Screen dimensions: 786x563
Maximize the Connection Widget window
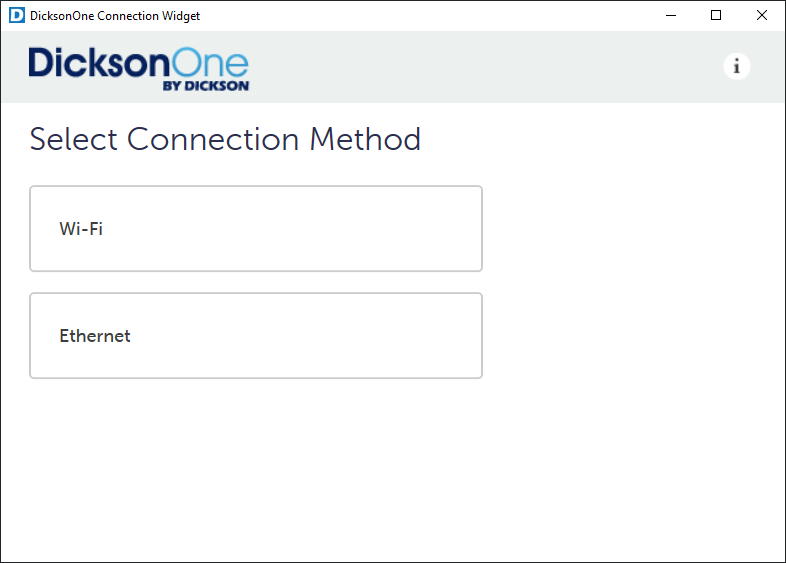716,15
